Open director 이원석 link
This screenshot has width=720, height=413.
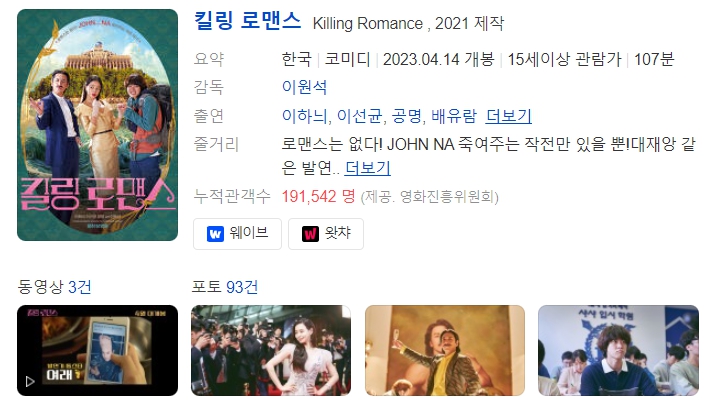pos(304,87)
